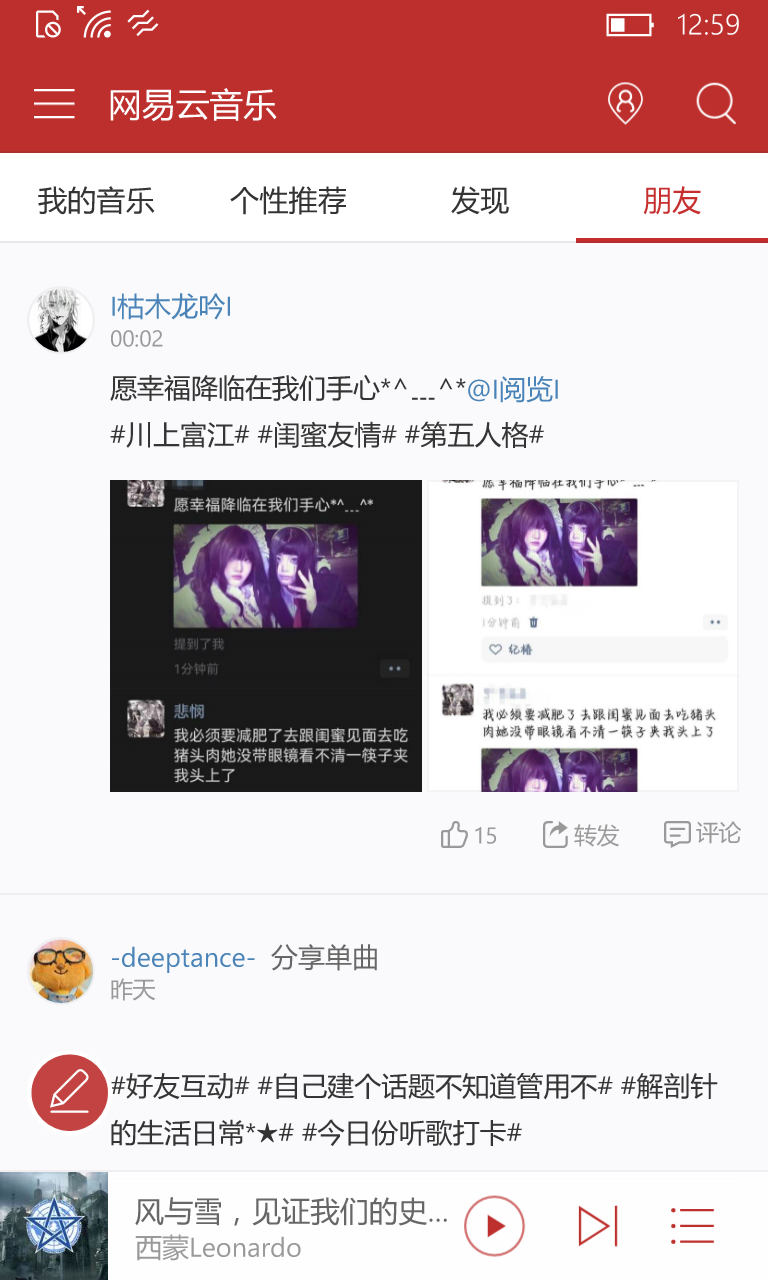View the white screenshot image in post

click(584, 636)
